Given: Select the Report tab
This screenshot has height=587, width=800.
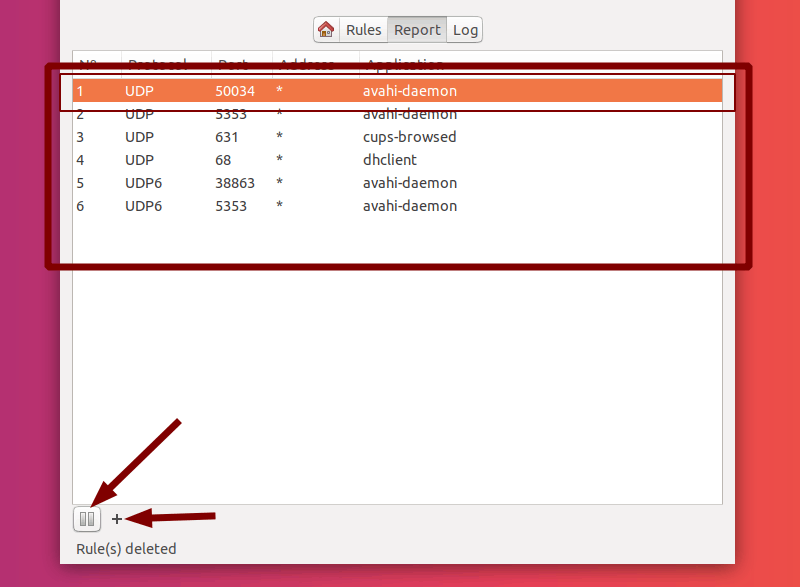Looking at the screenshot, I should pos(417,29).
